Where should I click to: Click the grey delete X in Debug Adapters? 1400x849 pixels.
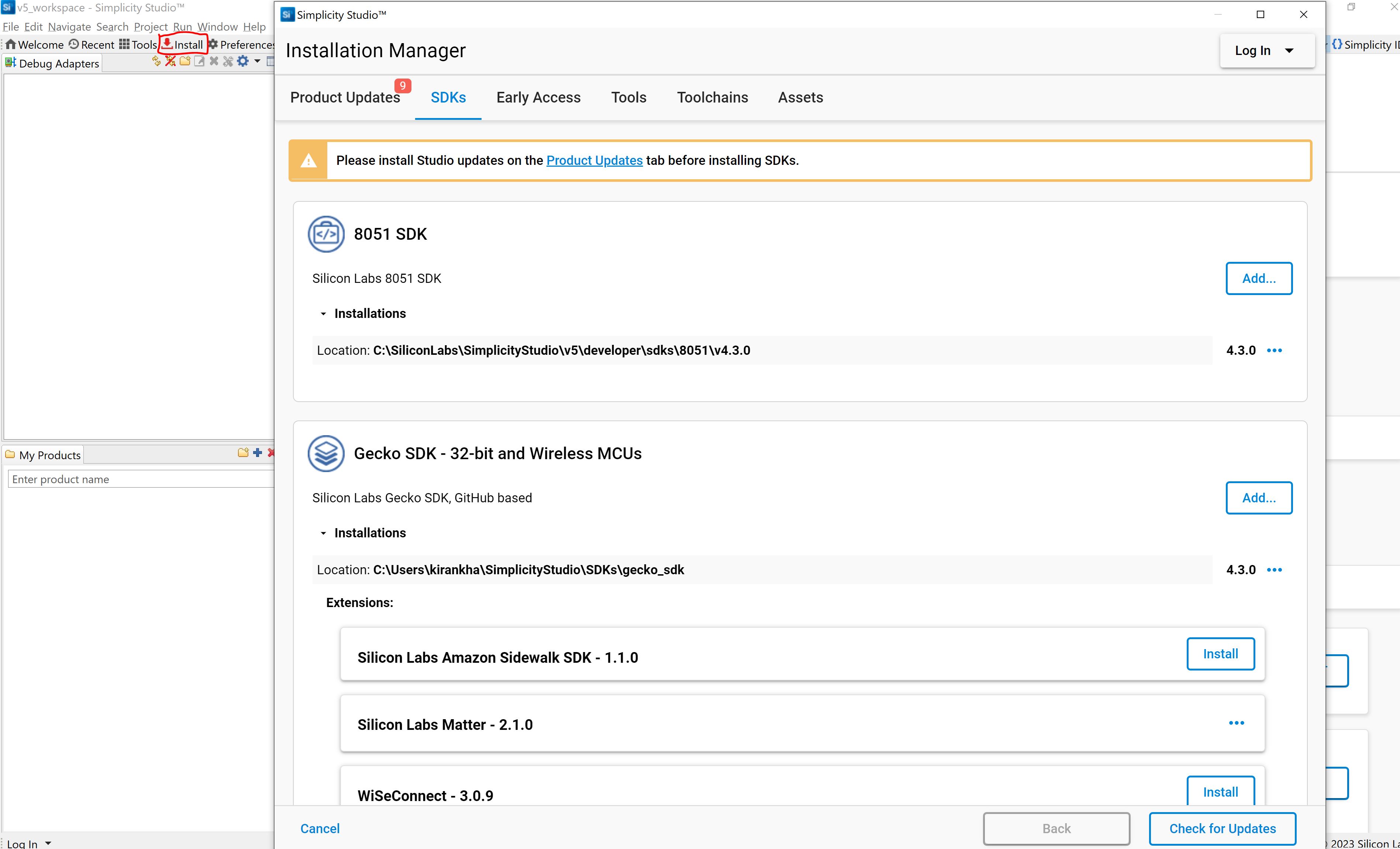[x=214, y=61]
